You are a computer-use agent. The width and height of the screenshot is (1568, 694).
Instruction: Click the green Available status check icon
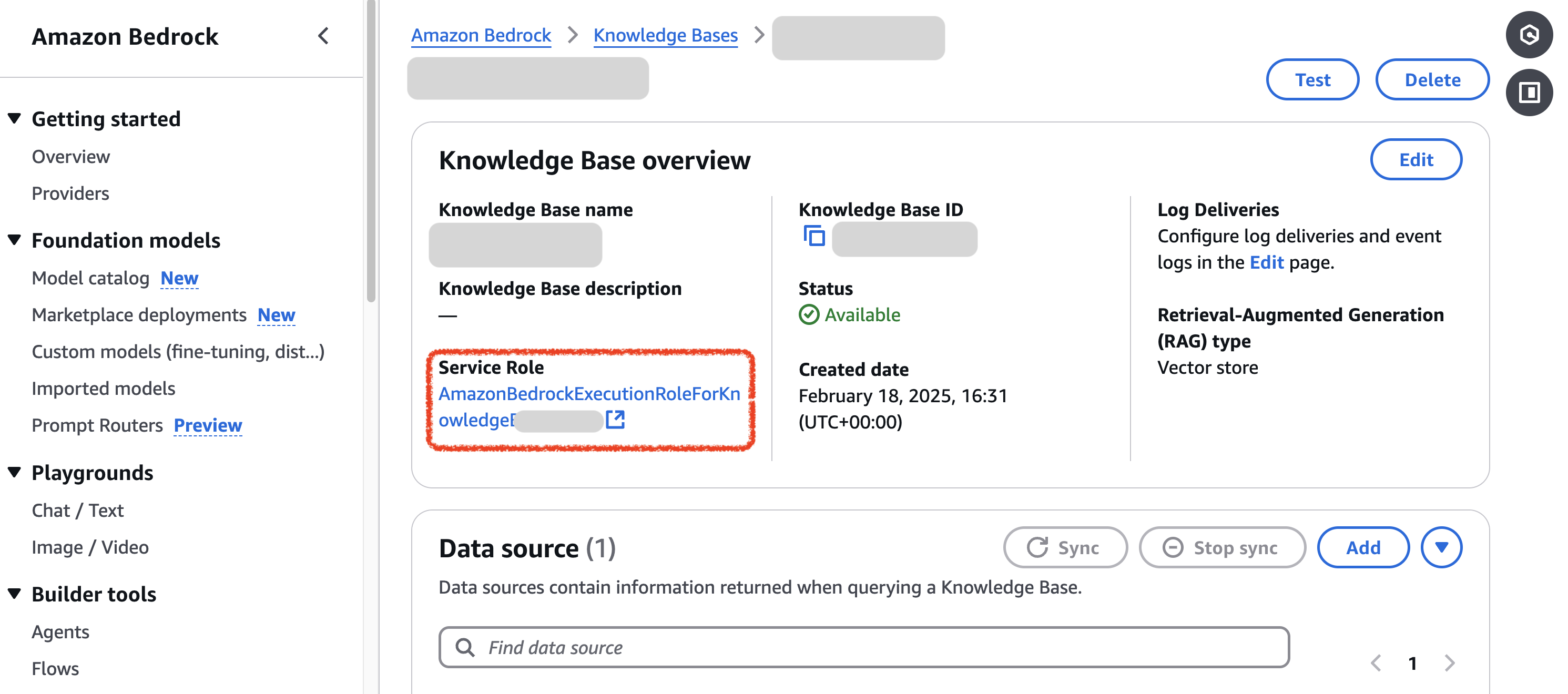coord(808,315)
